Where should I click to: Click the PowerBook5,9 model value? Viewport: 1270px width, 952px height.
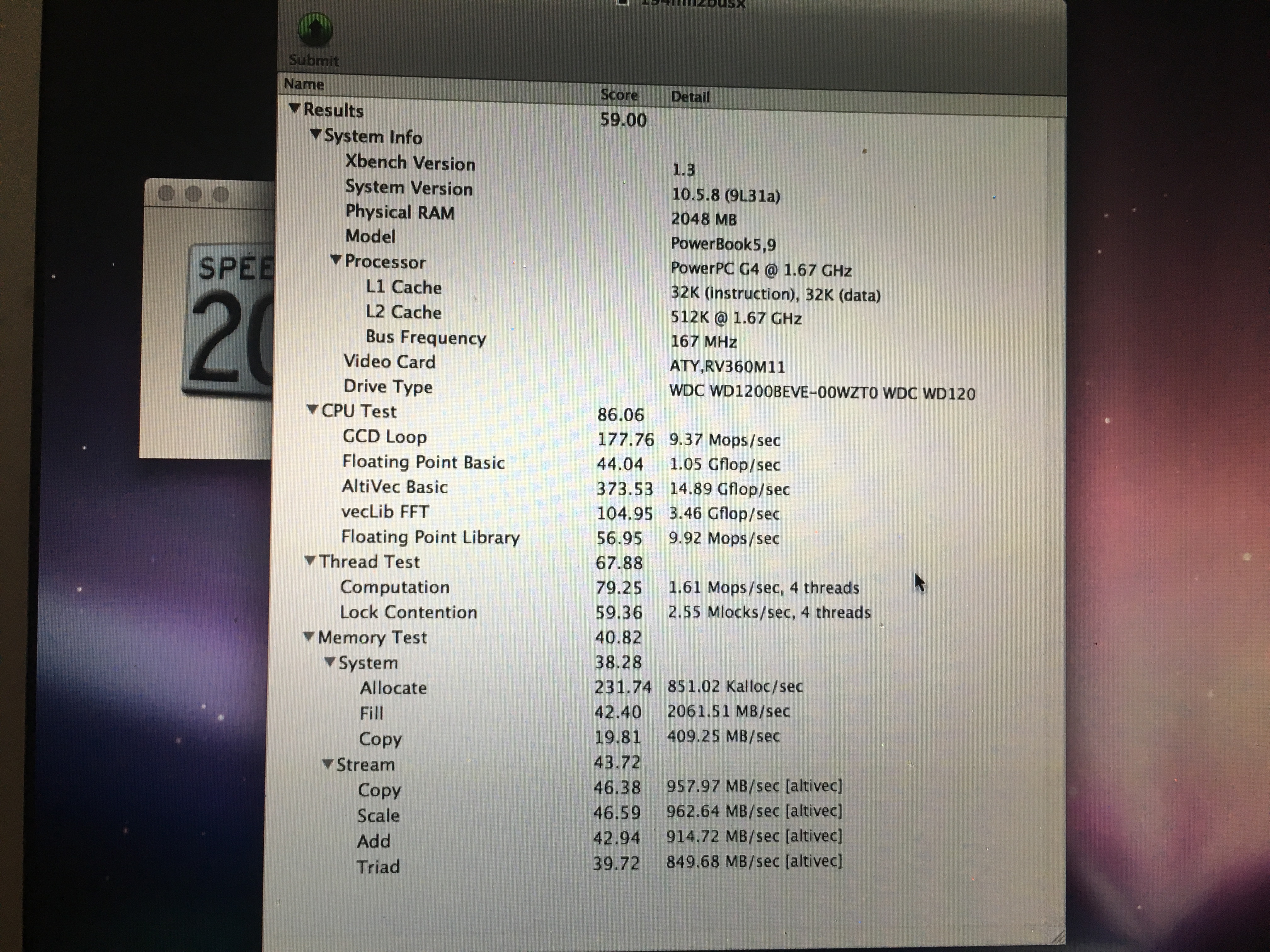point(723,245)
